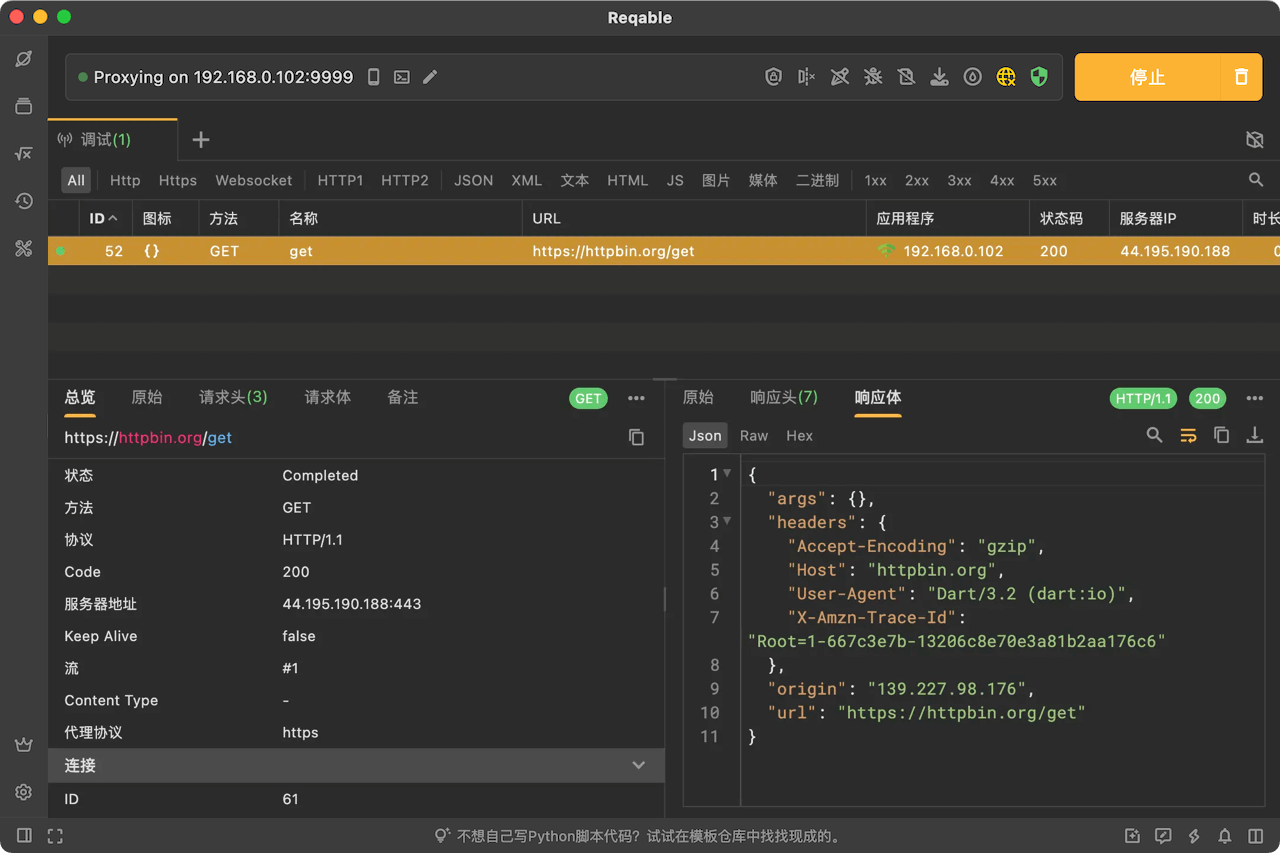Screen dimensions: 1280x853
Task: Click the download tray icon in toolbar
Action: 939,77
